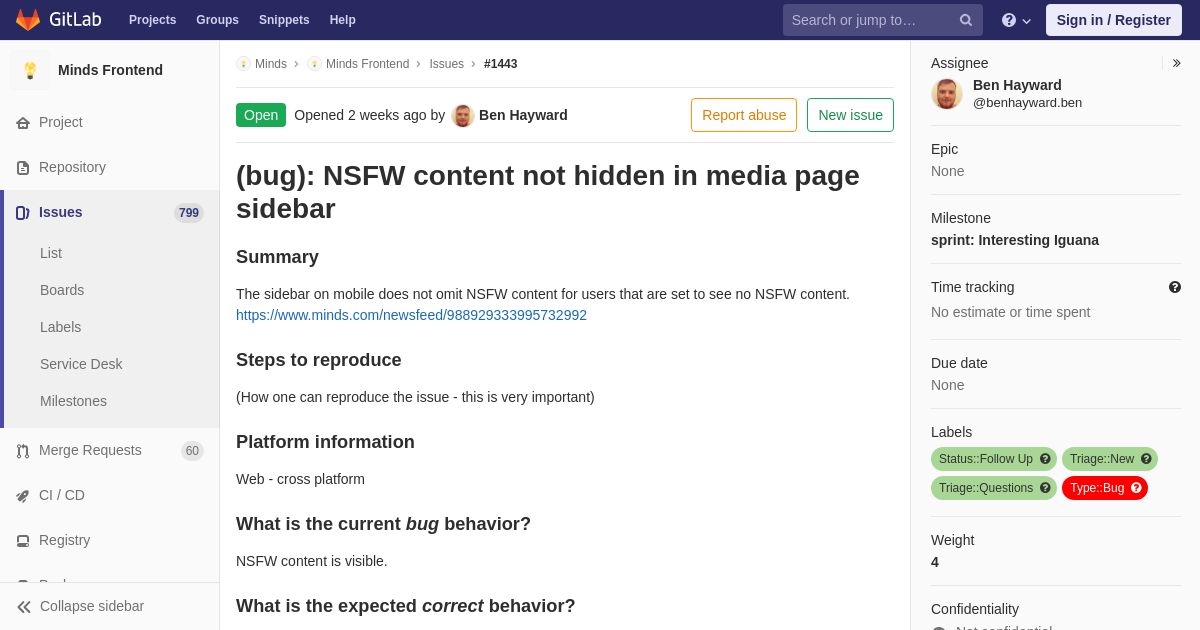Click help icon on Status::Follow Up label
The image size is (1200, 630).
point(1045,459)
